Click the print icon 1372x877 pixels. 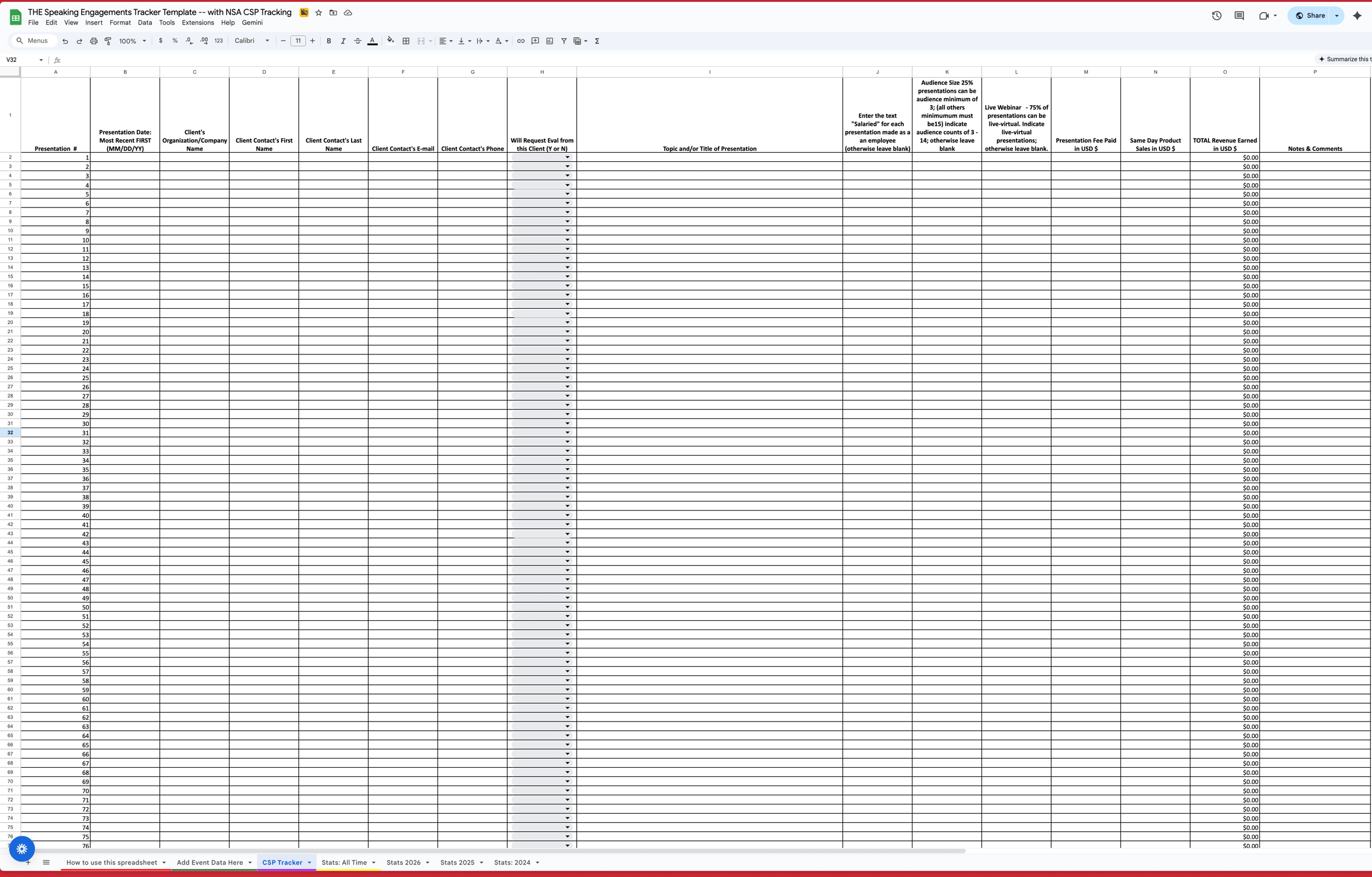click(x=94, y=41)
